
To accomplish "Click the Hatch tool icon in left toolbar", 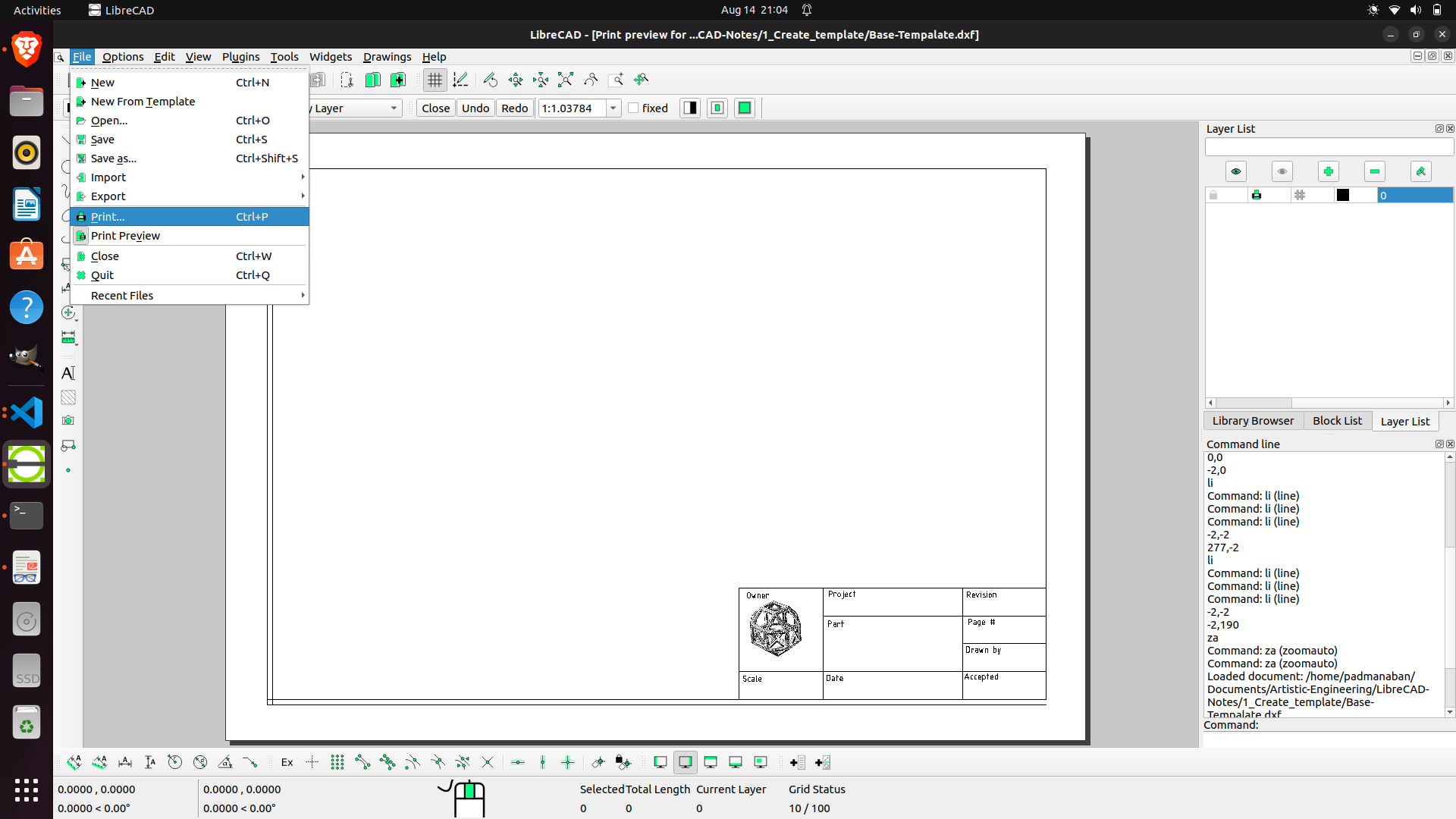I will pos(68,397).
